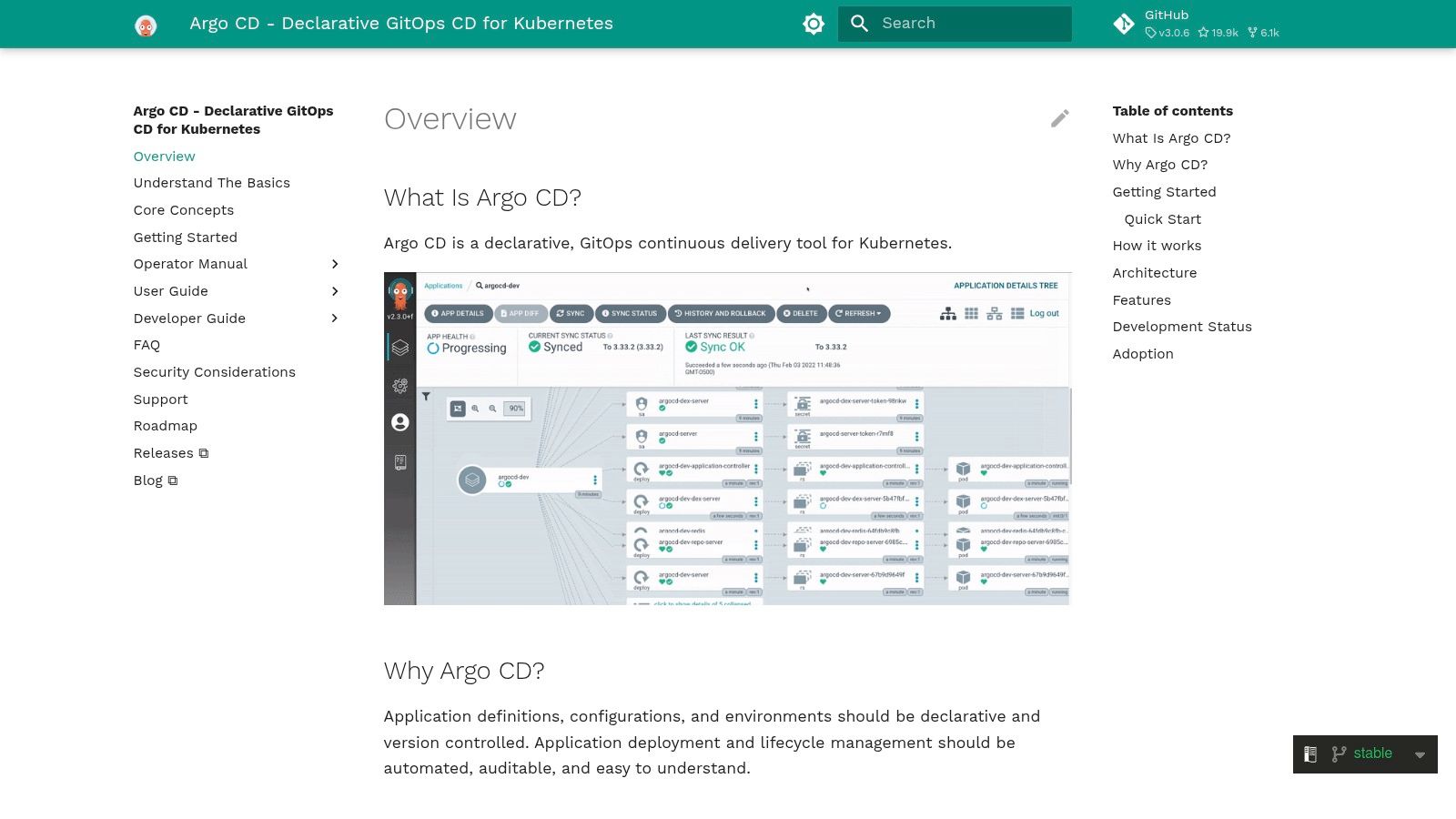The height and width of the screenshot is (819, 1456).
Task: Jump to Adoption section
Action: click(x=1143, y=354)
